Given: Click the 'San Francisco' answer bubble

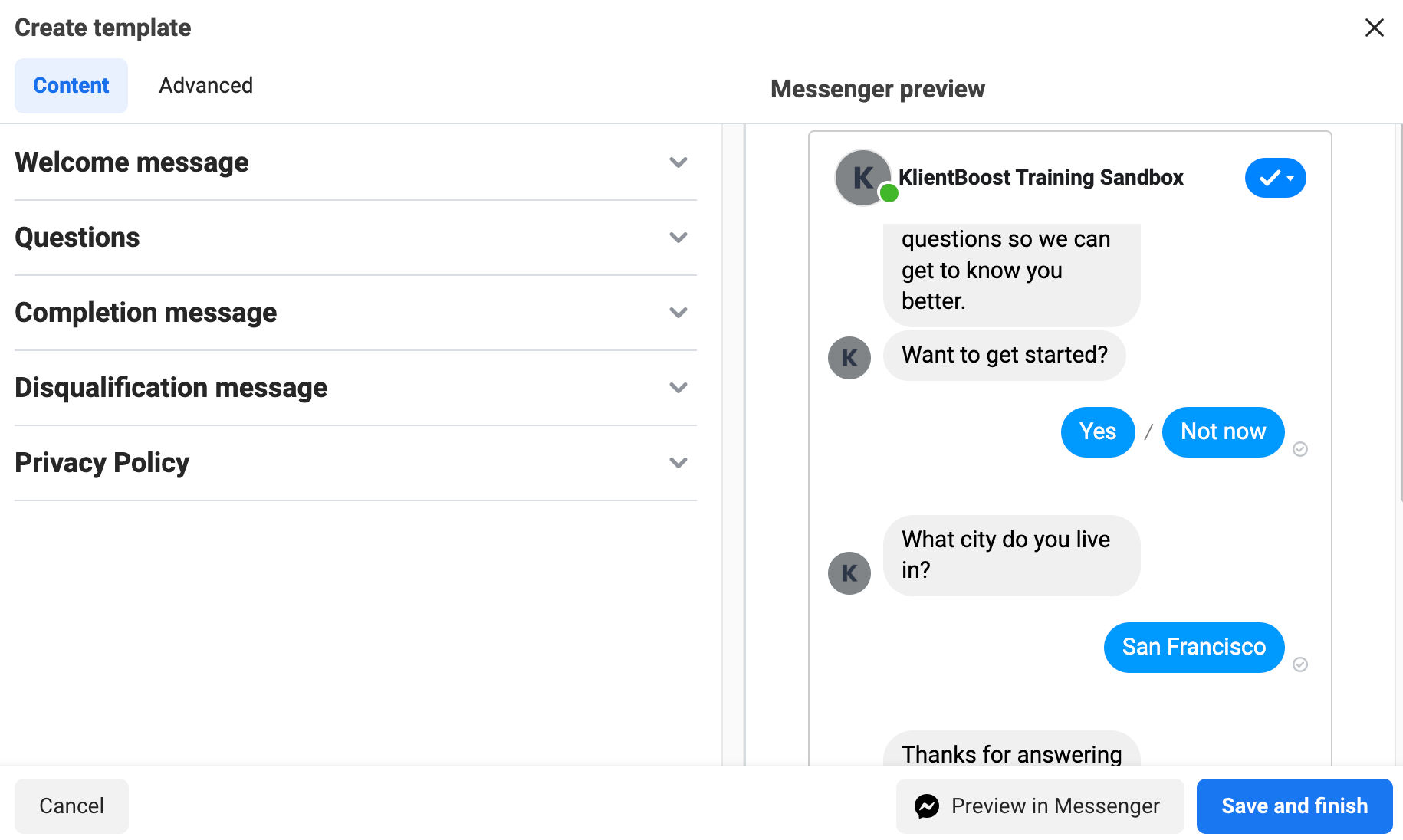Looking at the screenshot, I should pos(1194,648).
